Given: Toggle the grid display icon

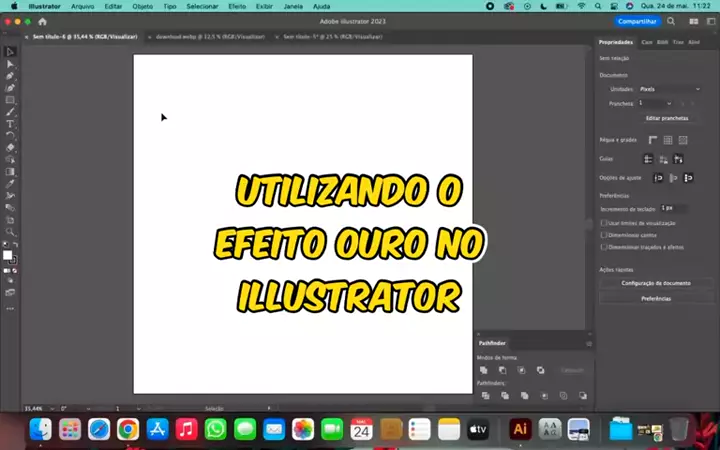Looking at the screenshot, I should click(x=668, y=140).
